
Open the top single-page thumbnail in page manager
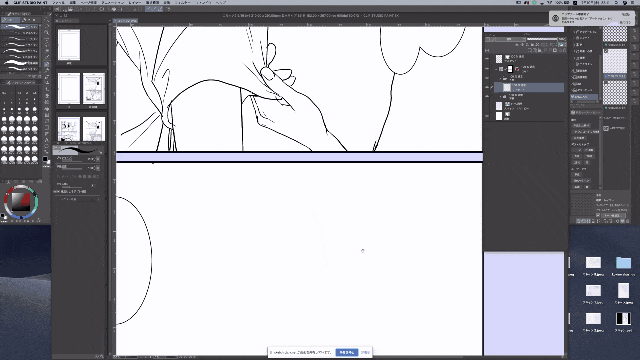69,44
